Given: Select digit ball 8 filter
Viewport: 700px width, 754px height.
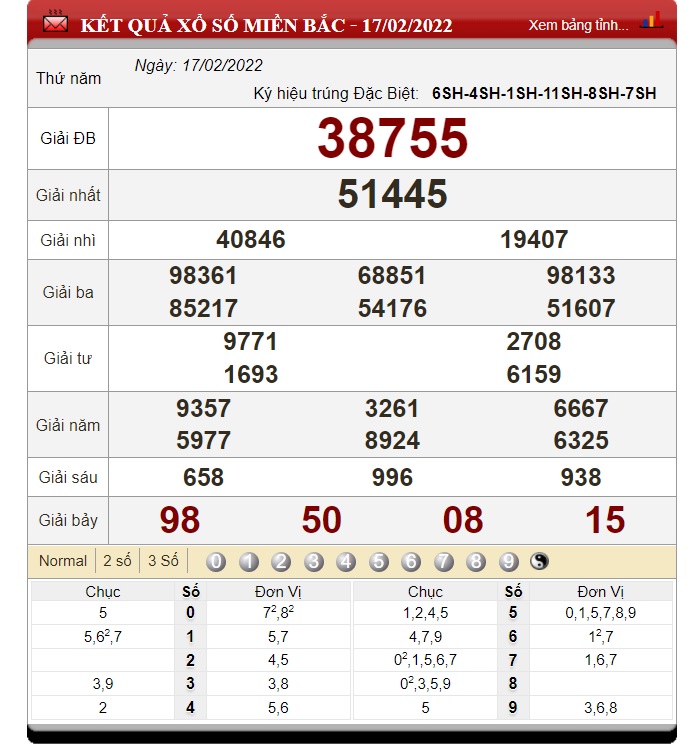Looking at the screenshot, I should [x=475, y=561].
